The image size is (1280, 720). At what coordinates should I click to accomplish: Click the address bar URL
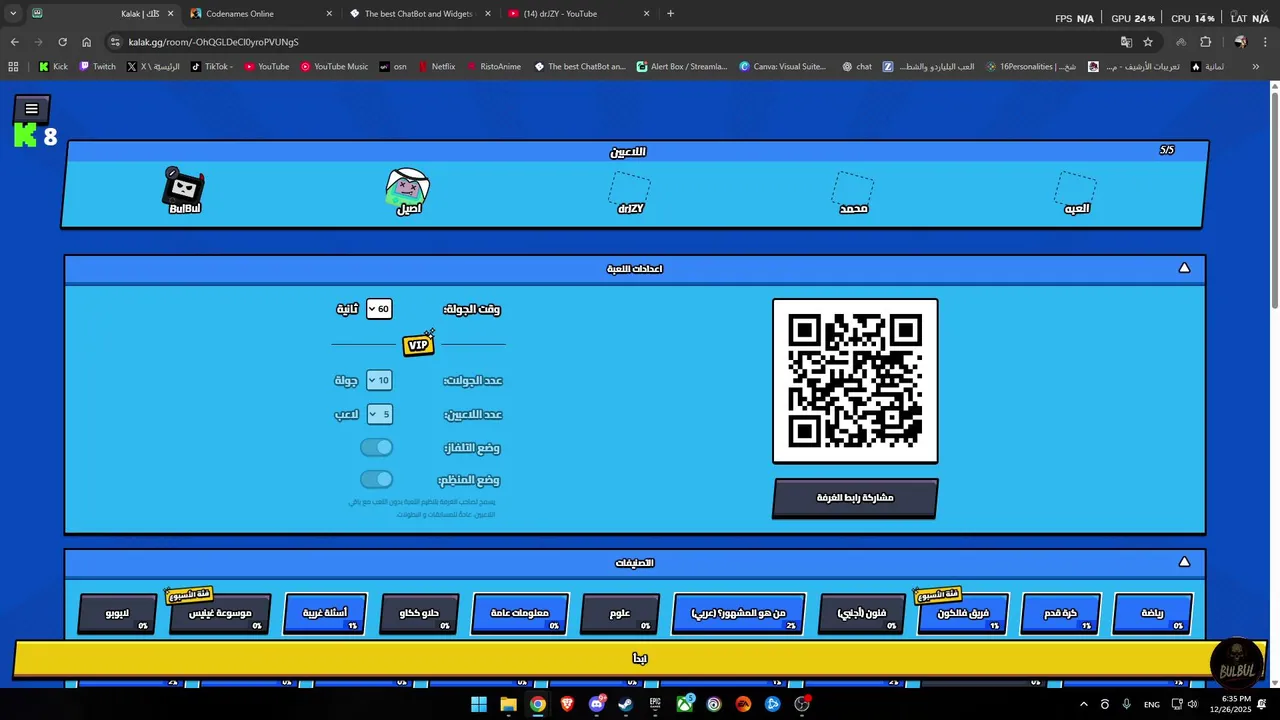pyautogui.click(x=213, y=42)
